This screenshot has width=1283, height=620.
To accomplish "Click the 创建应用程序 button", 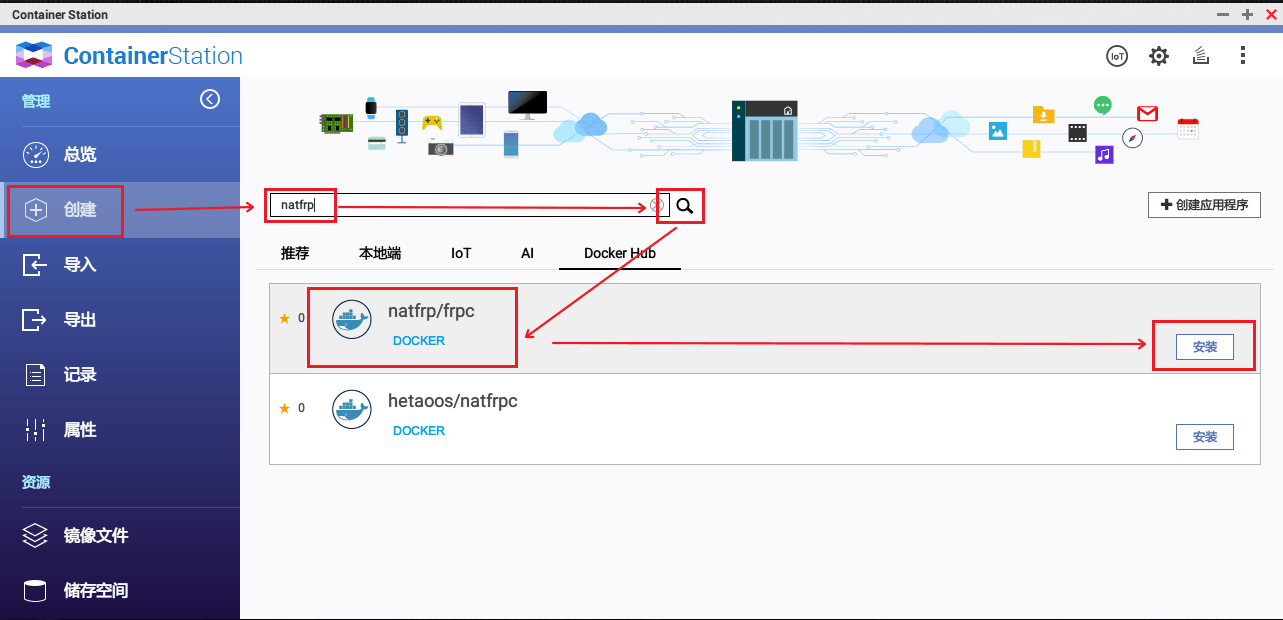I will click(1204, 205).
